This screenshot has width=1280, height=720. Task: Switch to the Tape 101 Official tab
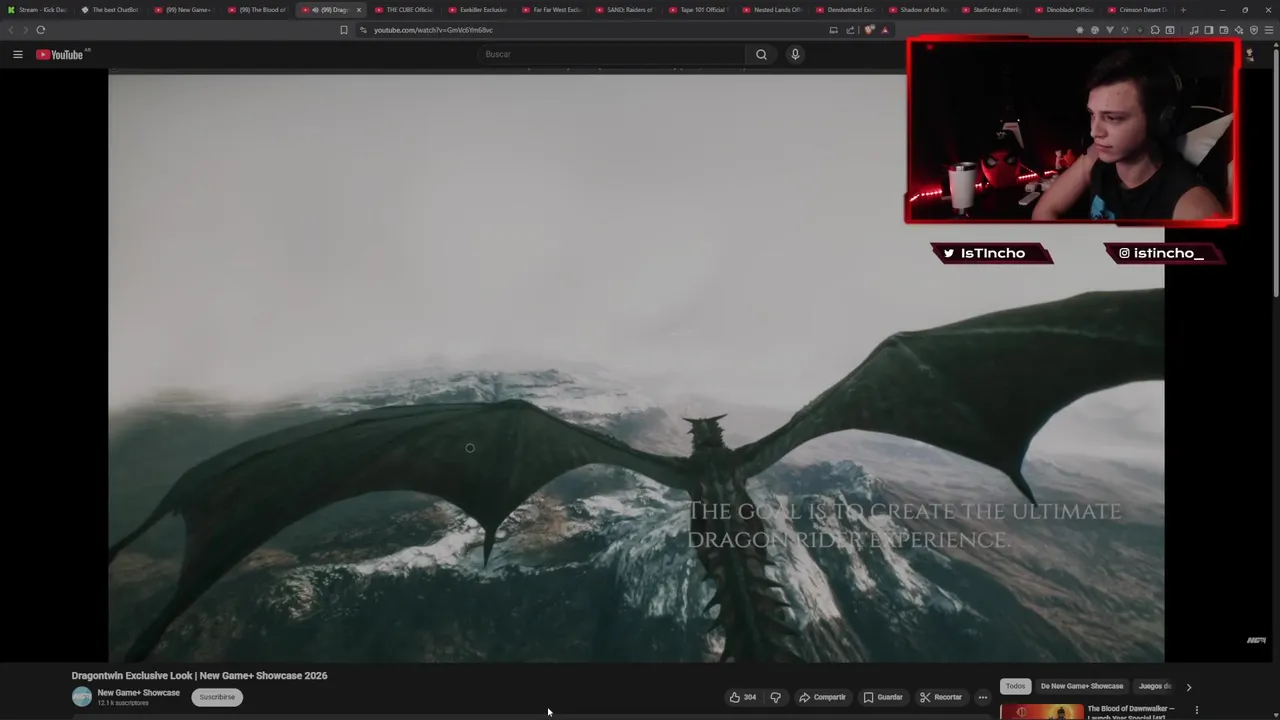click(699, 10)
